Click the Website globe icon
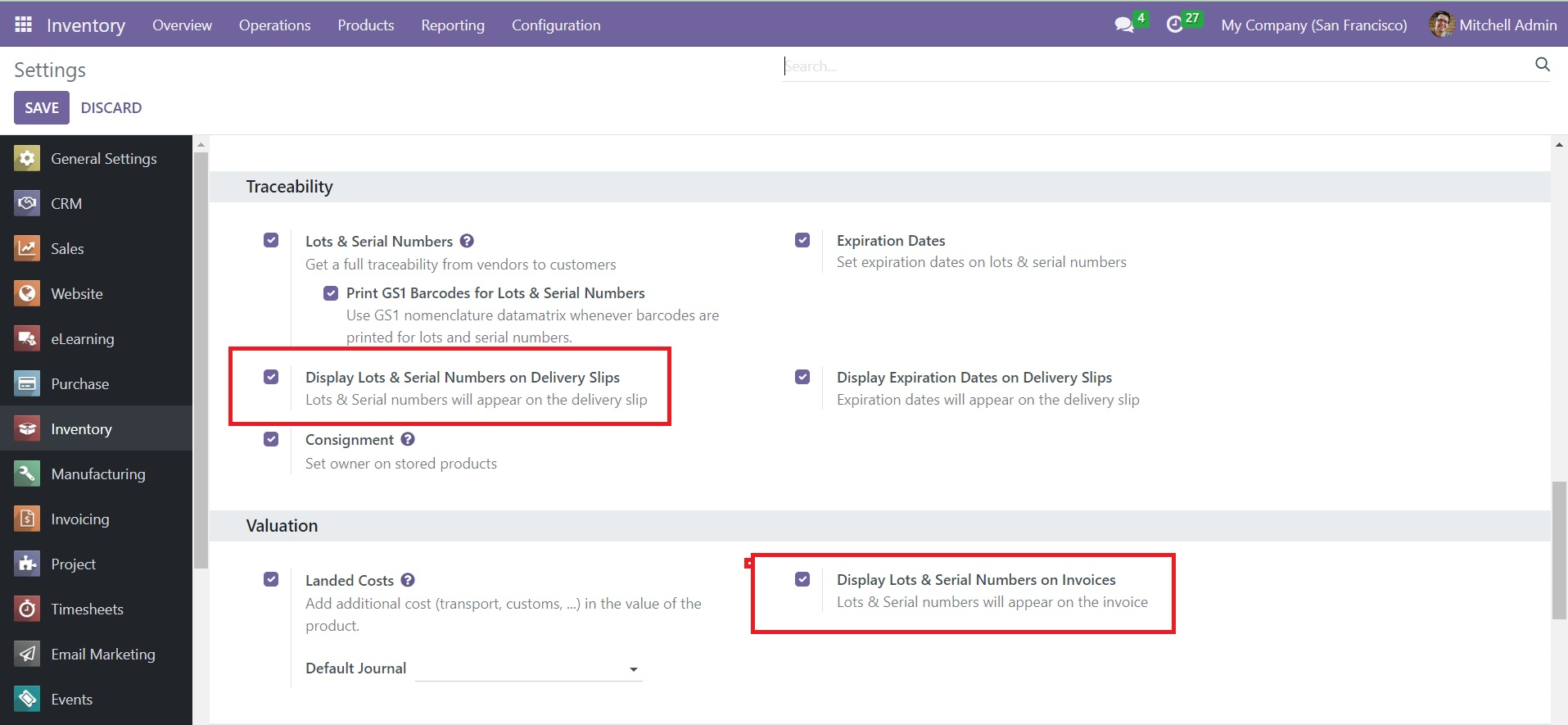This screenshot has height=725, width=1568. coord(27,293)
